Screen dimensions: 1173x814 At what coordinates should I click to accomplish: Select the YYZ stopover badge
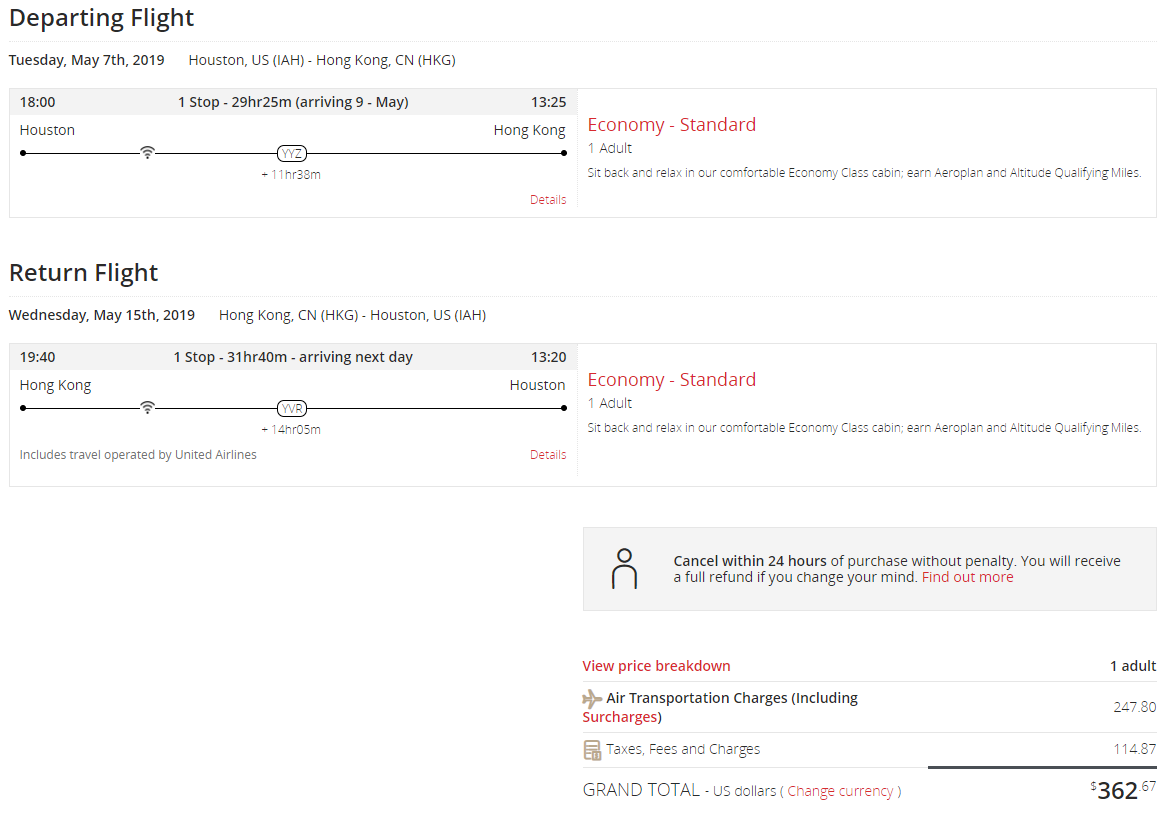[291, 153]
